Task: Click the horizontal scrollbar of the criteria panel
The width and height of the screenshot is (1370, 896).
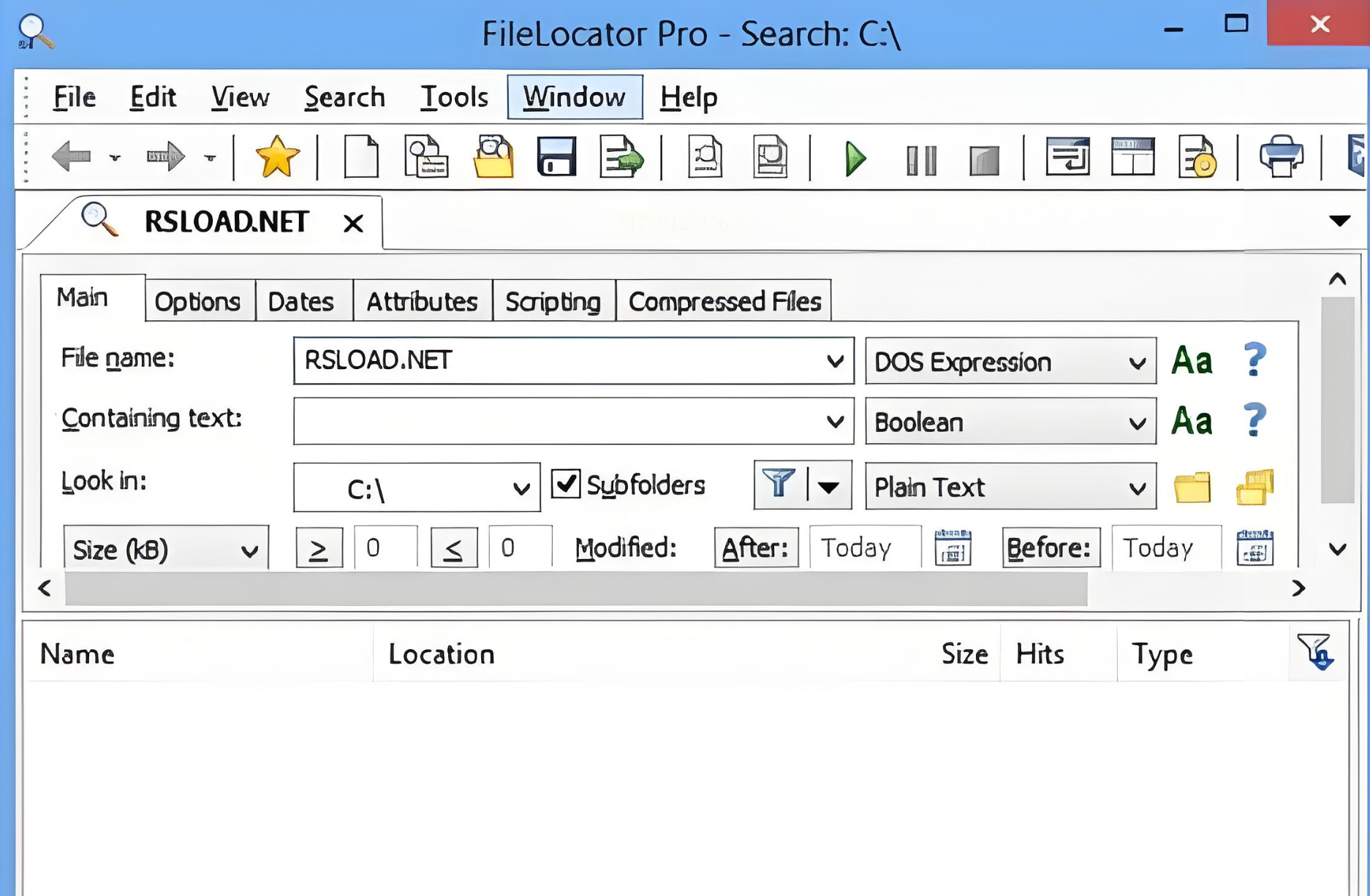Action: coord(576,588)
